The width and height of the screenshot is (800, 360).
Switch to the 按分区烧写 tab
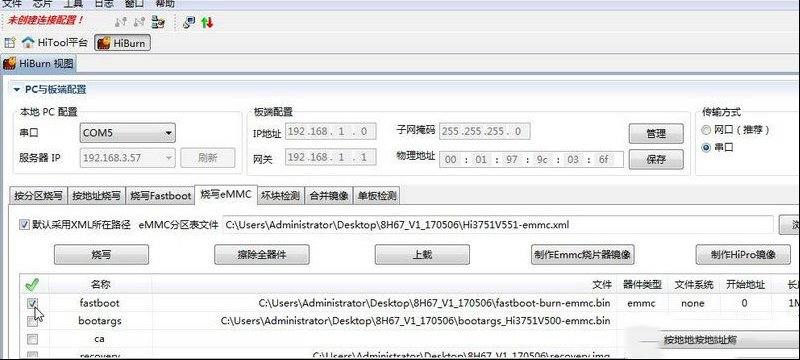click(x=38, y=196)
